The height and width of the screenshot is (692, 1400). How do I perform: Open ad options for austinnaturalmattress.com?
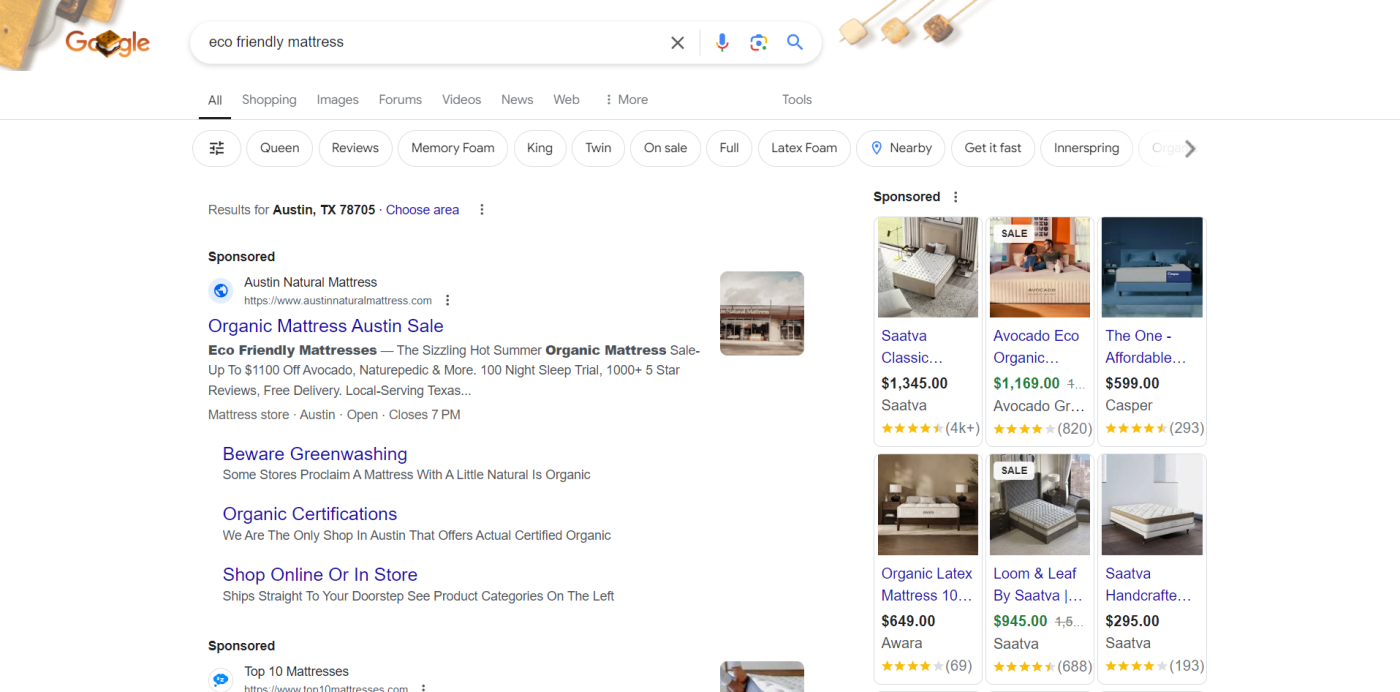pyautogui.click(x=448, y=300)
